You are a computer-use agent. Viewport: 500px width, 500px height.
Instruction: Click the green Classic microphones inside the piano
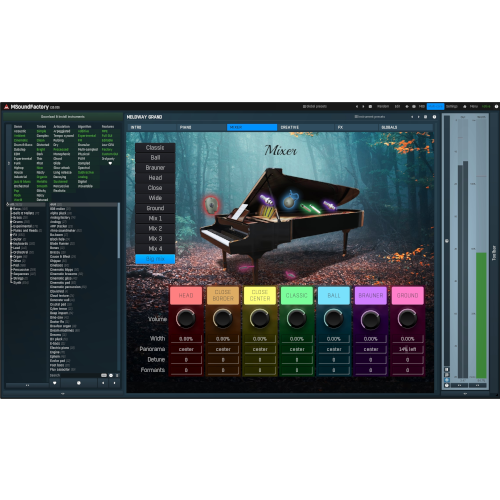click(x=310, y=208)
